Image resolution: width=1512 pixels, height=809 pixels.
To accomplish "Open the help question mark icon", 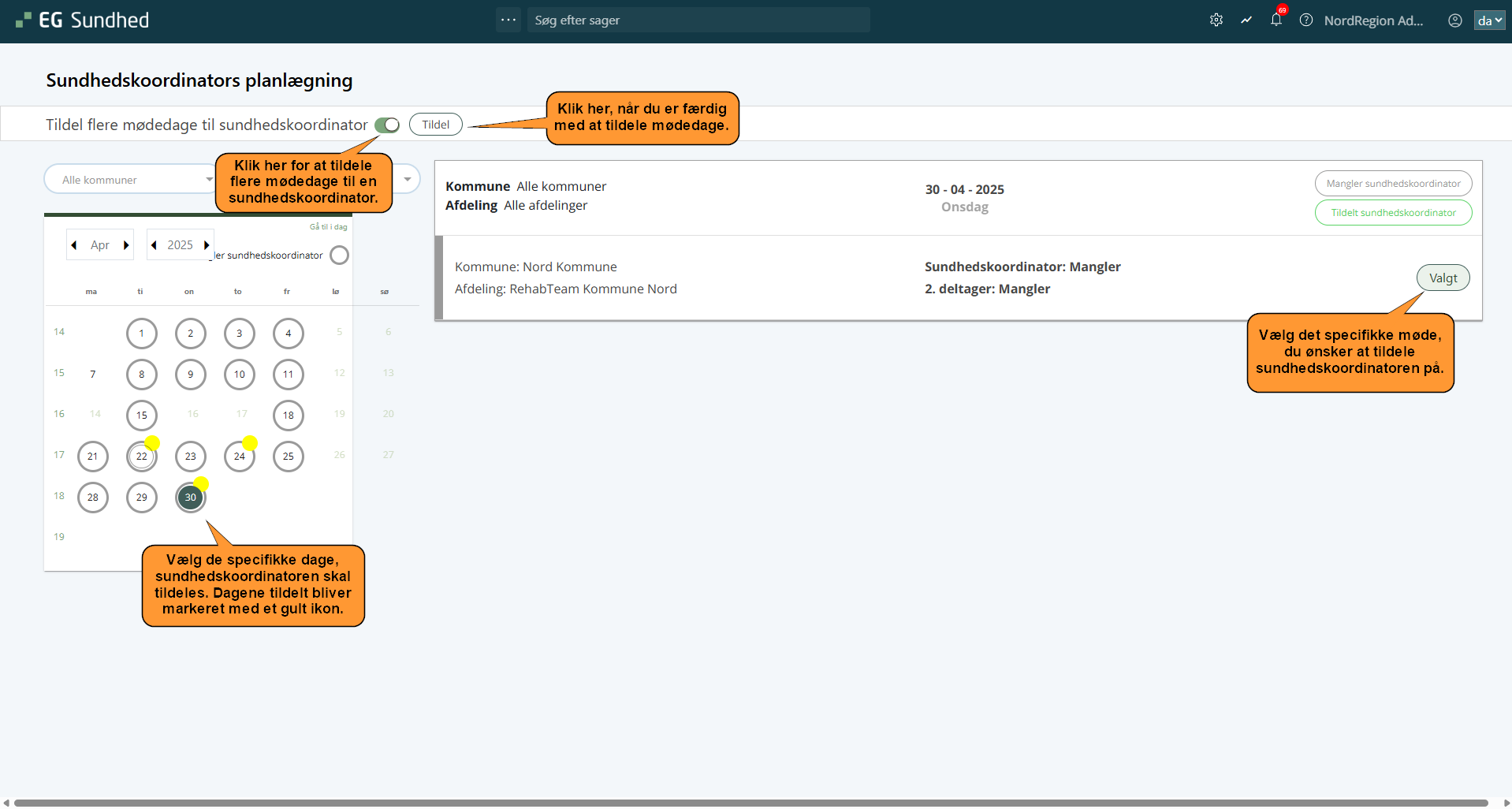I will 1306,21.
